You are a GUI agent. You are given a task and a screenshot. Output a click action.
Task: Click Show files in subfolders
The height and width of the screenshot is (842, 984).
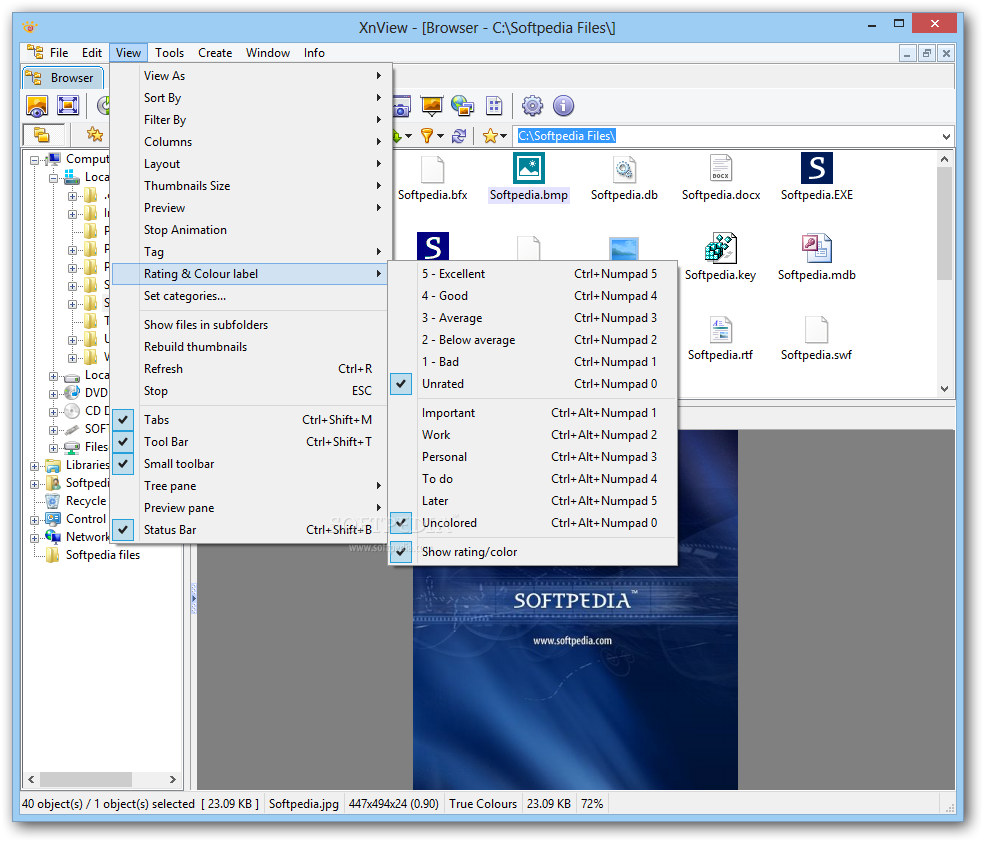250,325
